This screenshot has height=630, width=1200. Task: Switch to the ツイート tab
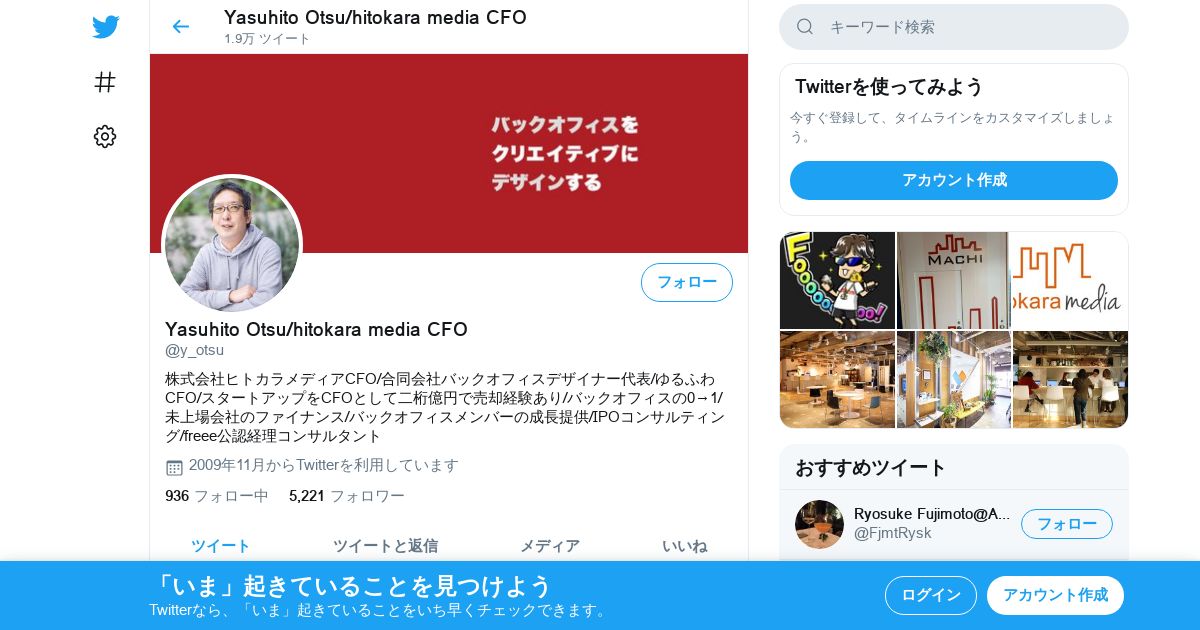point(221,546)
